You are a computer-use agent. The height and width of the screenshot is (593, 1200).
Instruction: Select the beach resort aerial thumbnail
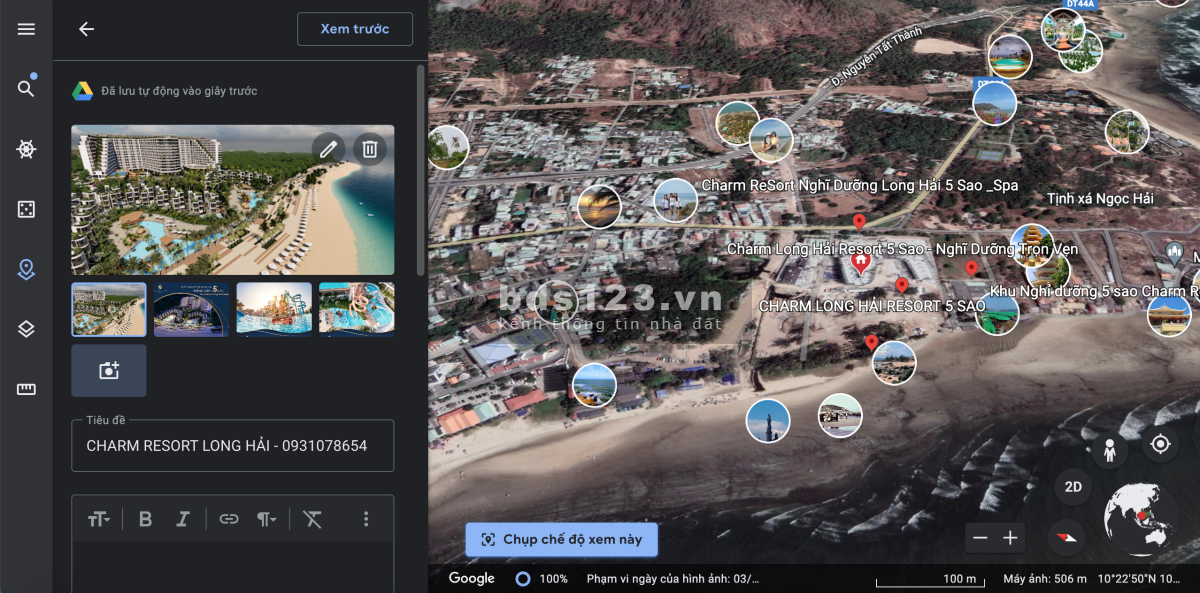[x=109, y=309]
